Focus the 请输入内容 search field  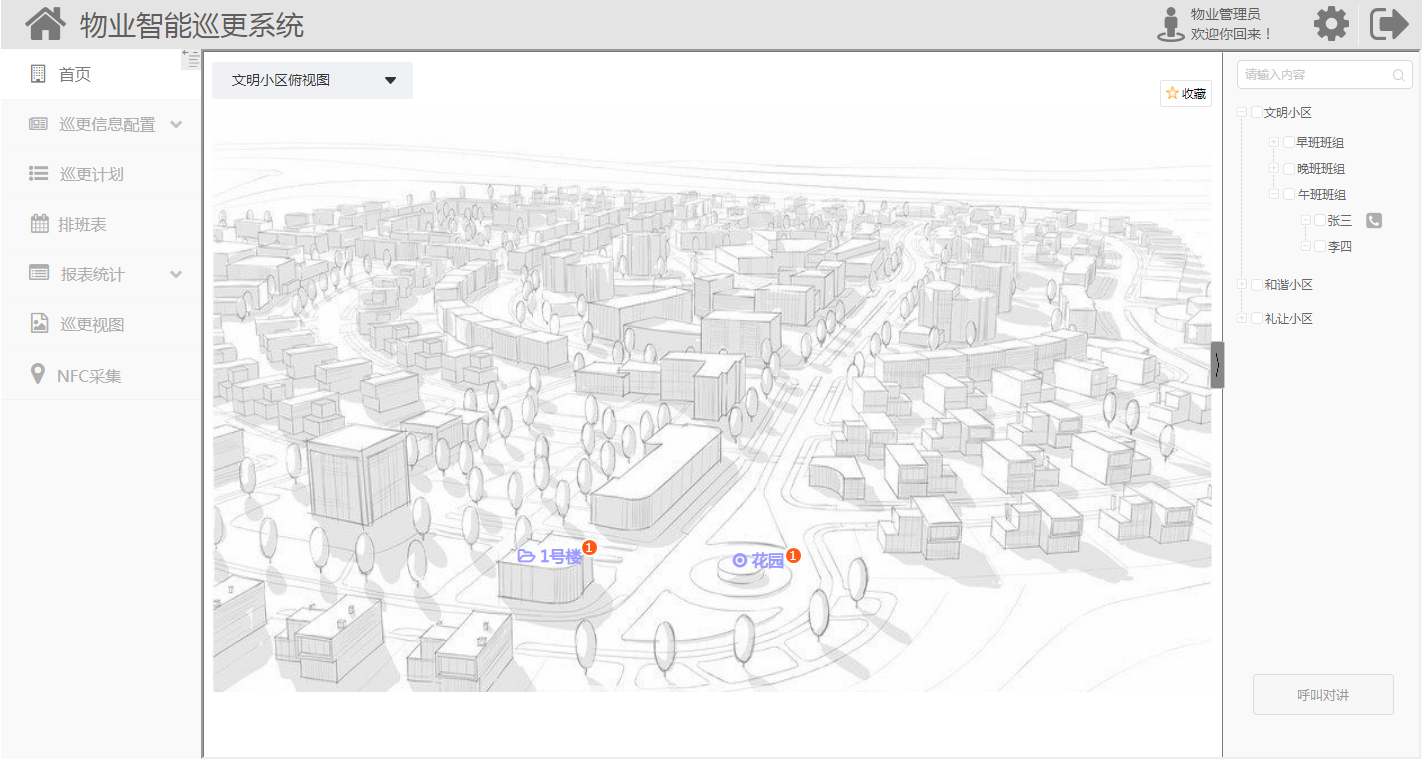coord(1325,75)
